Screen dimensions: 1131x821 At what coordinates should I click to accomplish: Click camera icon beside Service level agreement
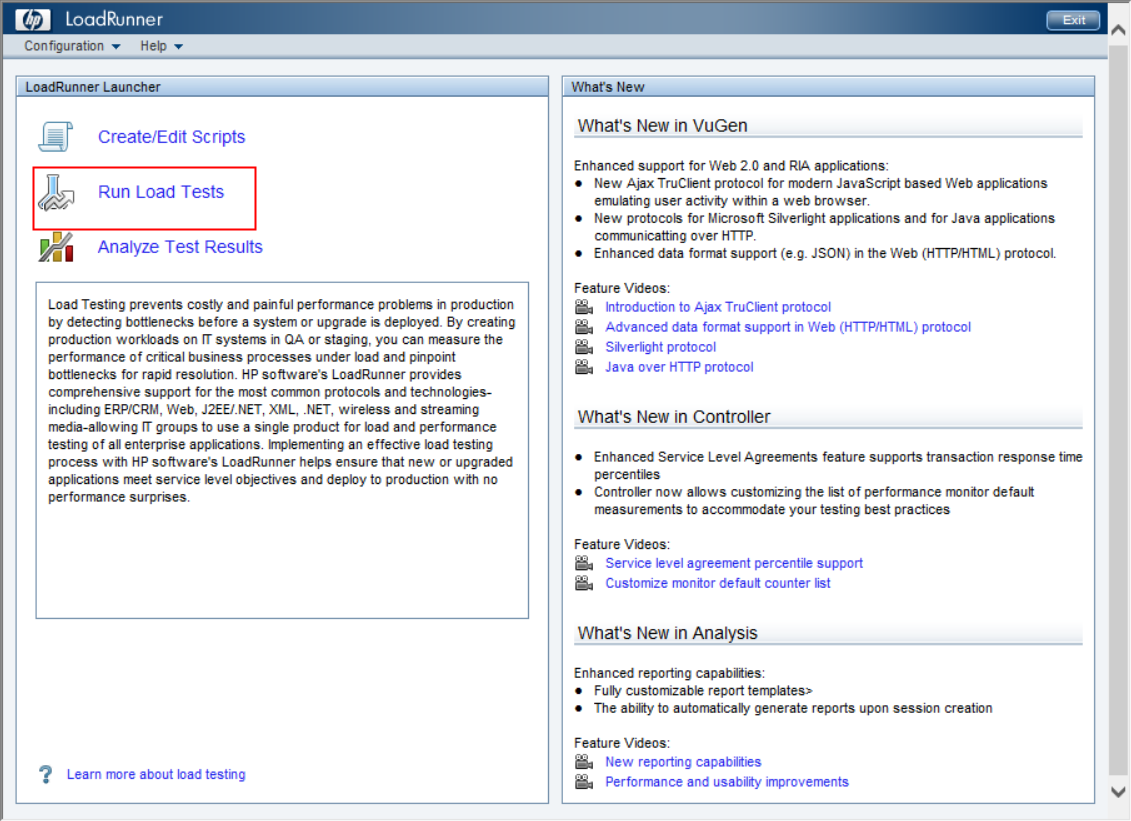pos(584,563)
